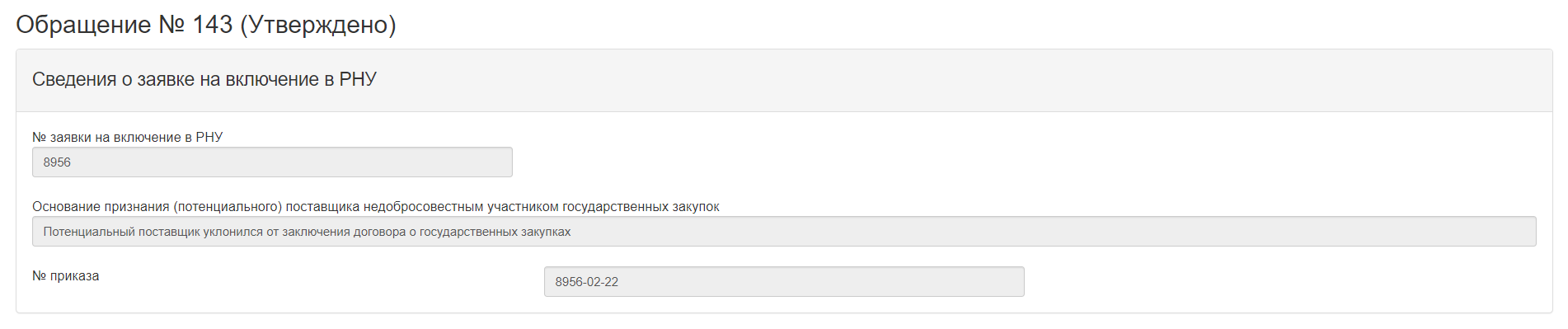Click the № заявки field containing 8956
The height and width of the screenshot is (329, 1568).
[x=272, y=162]
